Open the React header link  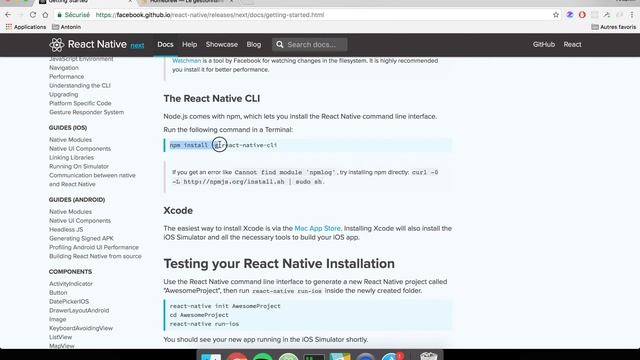point(572,44)
